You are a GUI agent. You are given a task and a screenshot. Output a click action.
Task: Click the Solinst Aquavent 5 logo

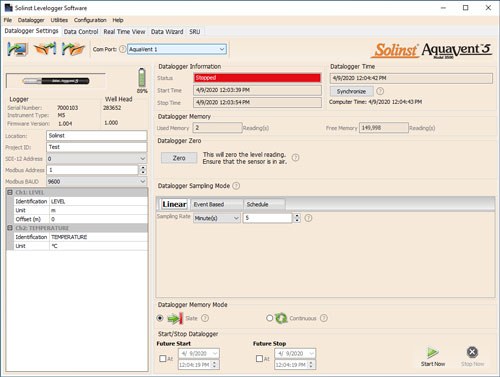(432, 50)
